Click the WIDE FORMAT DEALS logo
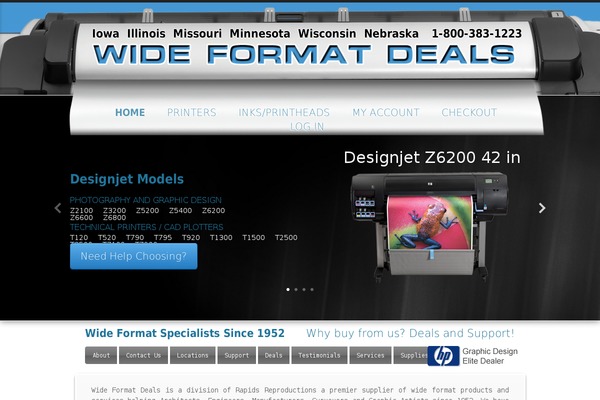This screenshot has height=400, width=600. [x=304, y=54]
